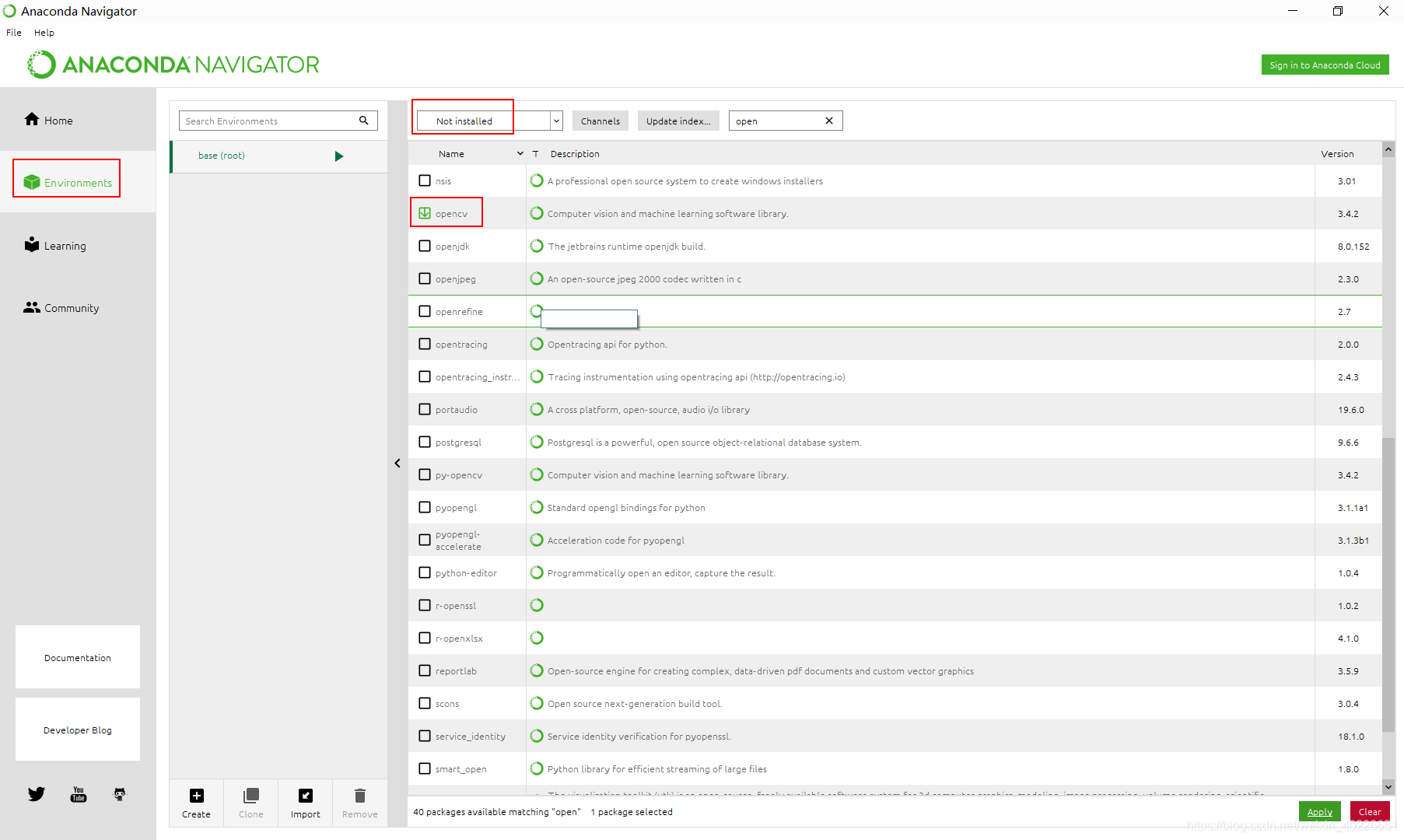This screenshot has height=840, width=1404.
Task: Import an environment
Action: click(x=305, y=803)
